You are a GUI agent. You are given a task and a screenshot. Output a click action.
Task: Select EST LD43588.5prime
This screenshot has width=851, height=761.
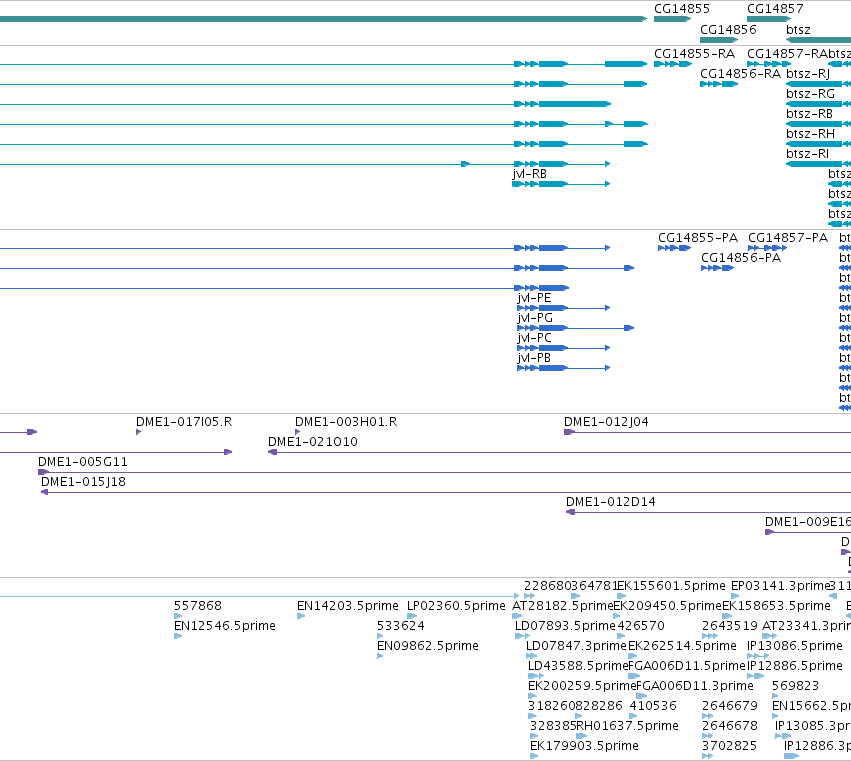click(x=536, y=676)
